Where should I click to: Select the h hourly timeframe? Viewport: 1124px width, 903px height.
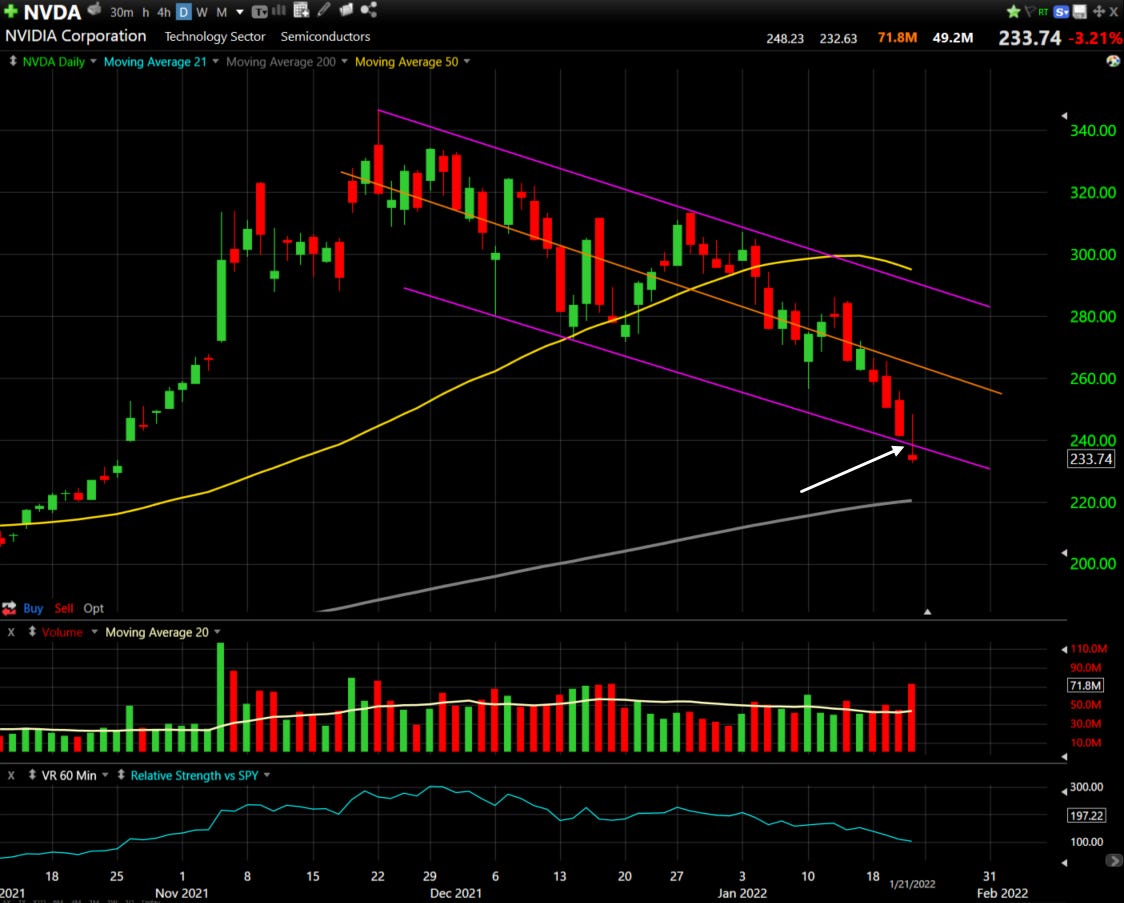pos(146,12)
